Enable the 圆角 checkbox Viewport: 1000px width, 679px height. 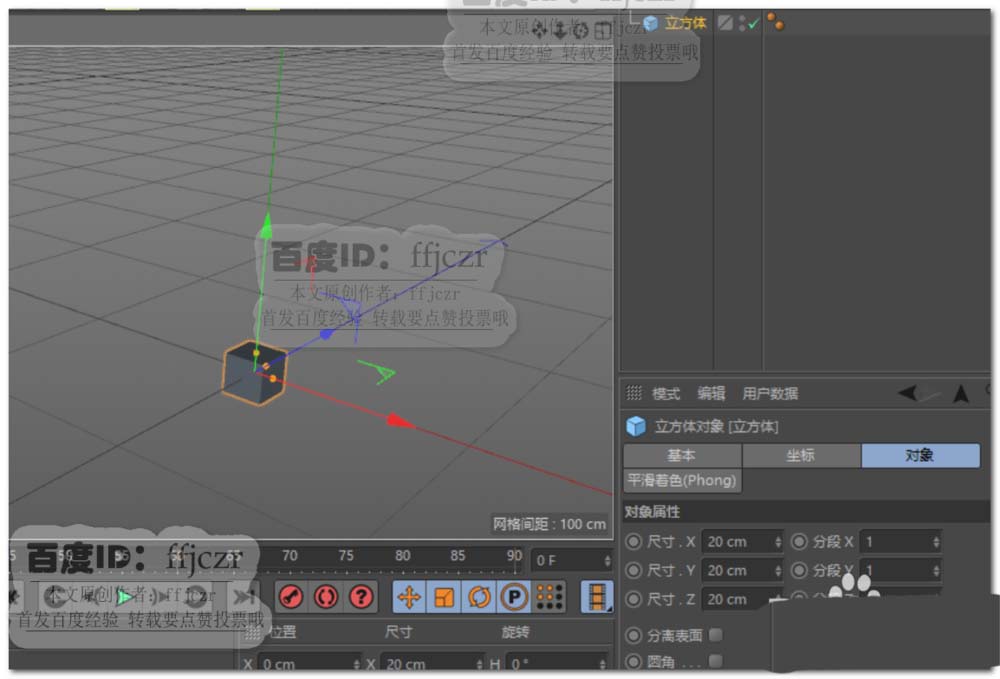pos(716,661)
